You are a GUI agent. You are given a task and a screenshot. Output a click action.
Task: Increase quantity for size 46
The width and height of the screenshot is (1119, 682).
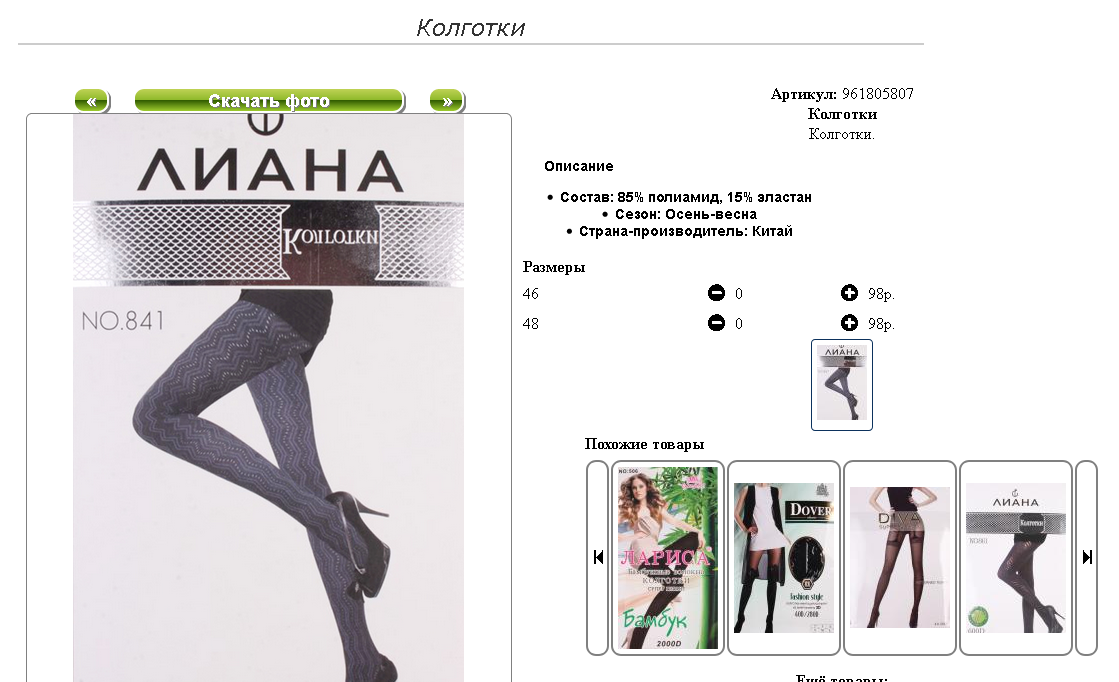click(849, 293)
